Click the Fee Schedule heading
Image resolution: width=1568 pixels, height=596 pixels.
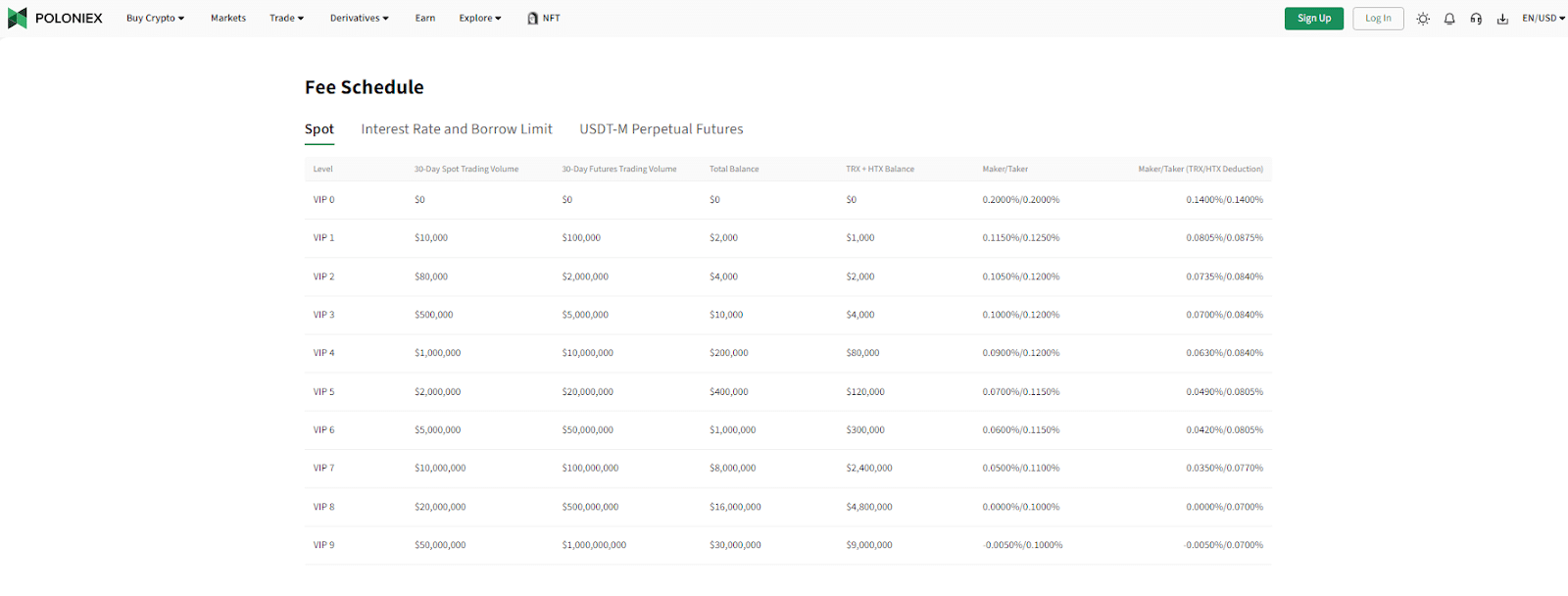[x=365, y=87]
